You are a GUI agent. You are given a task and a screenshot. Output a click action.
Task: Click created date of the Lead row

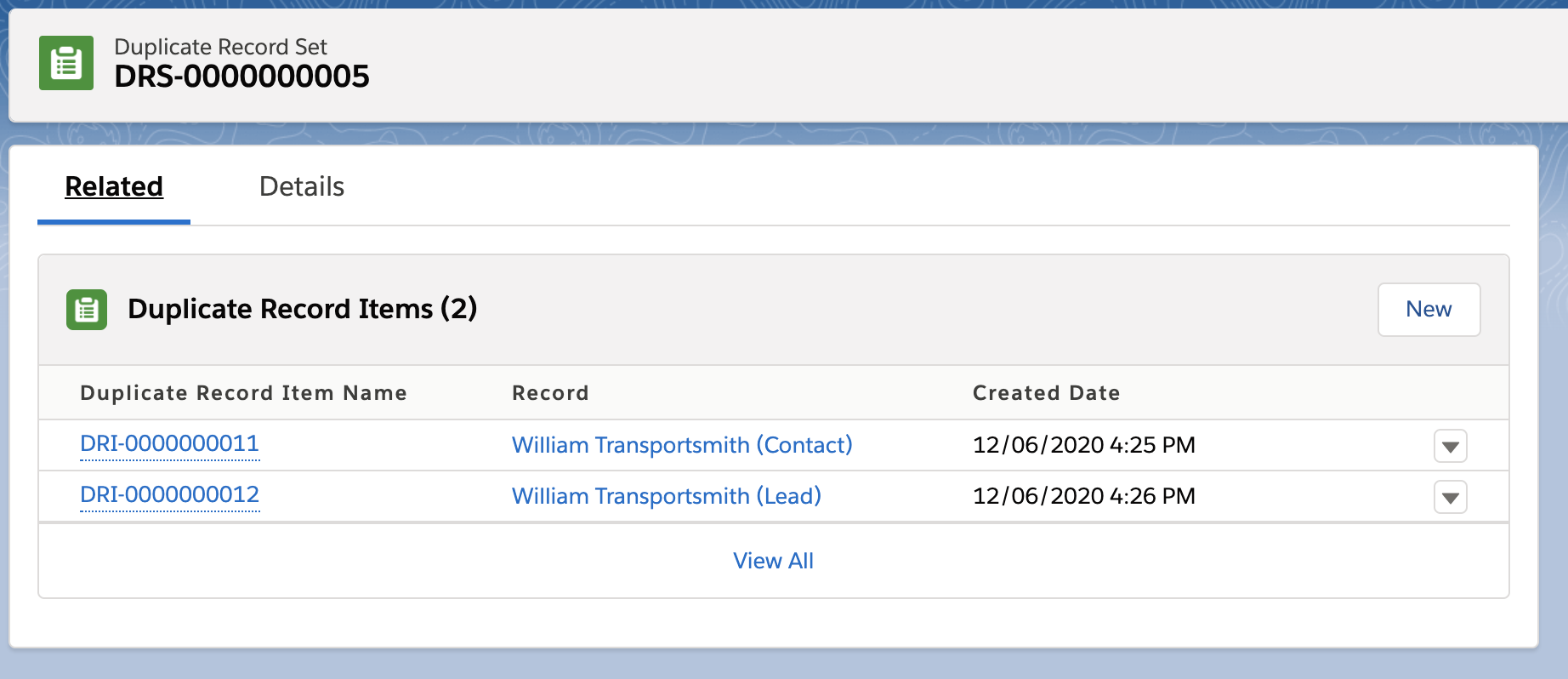tap(1083, 496)
